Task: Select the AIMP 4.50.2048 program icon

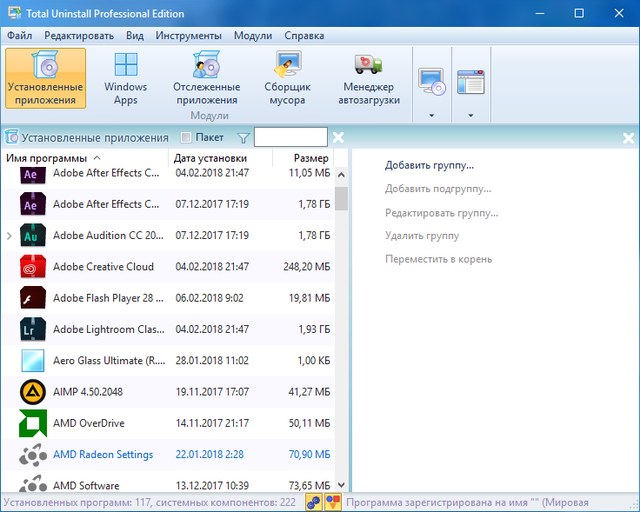Action: coord(32,392)
